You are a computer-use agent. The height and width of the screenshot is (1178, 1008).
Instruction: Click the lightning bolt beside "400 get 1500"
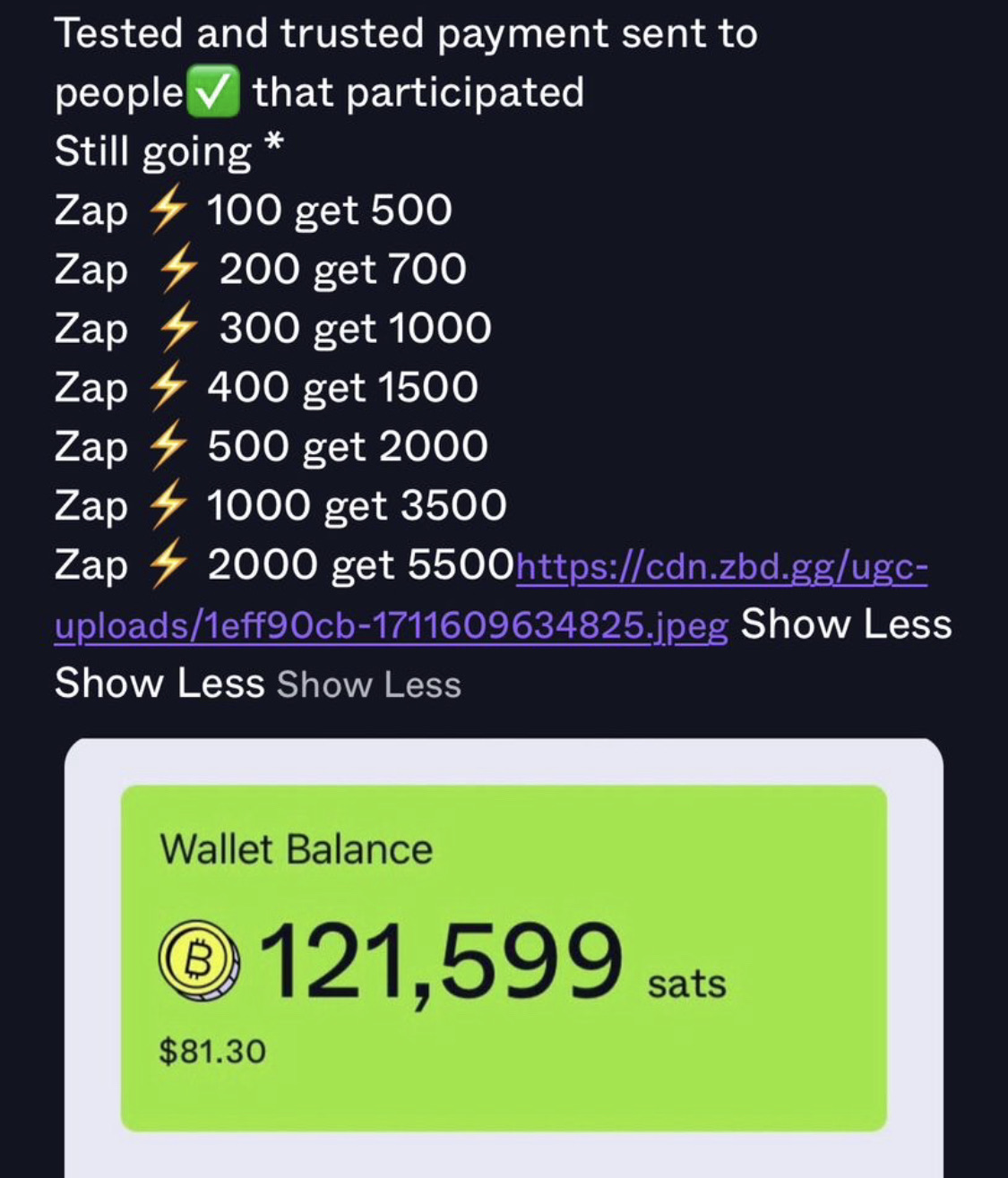point(168,389)
